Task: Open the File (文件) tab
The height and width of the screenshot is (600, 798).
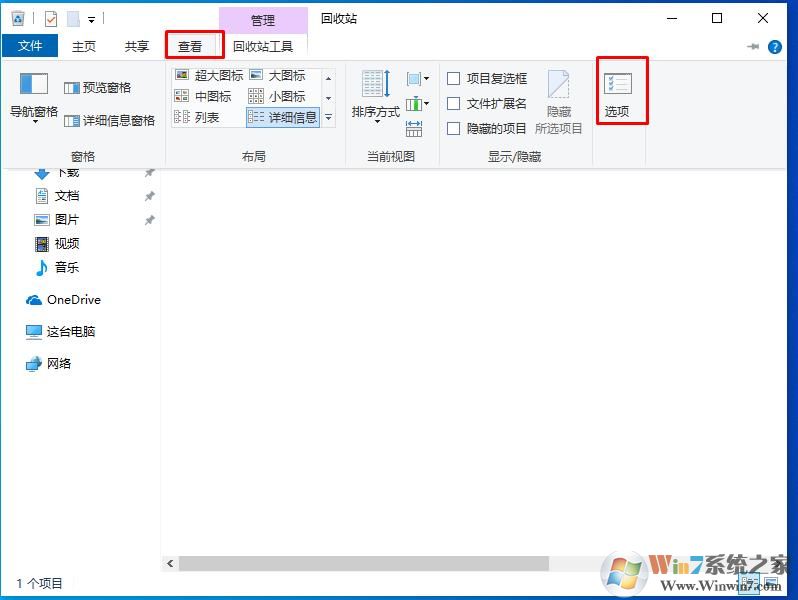Action: [x=30, y=46]
